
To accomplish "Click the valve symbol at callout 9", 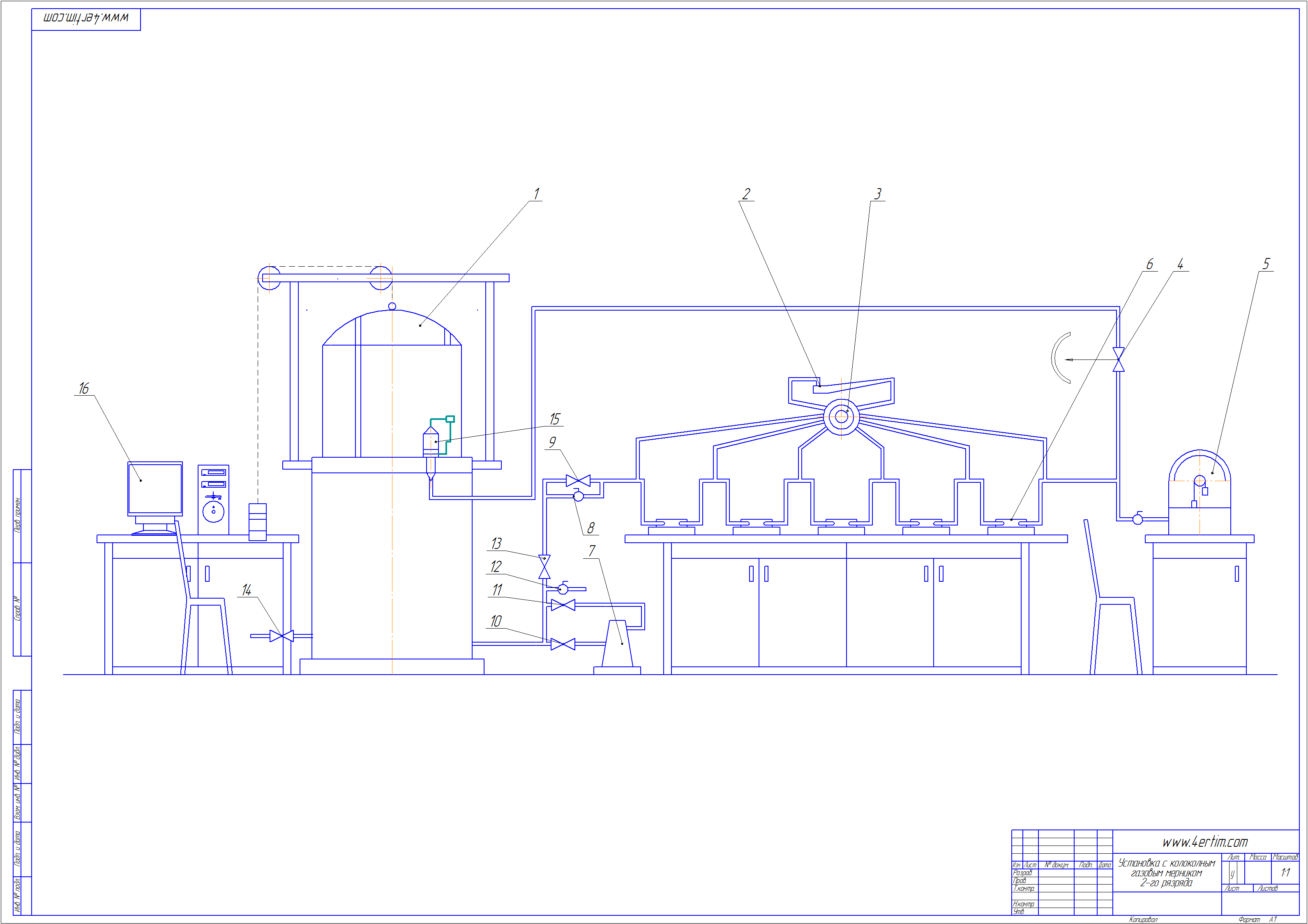I will click(578, 481).
